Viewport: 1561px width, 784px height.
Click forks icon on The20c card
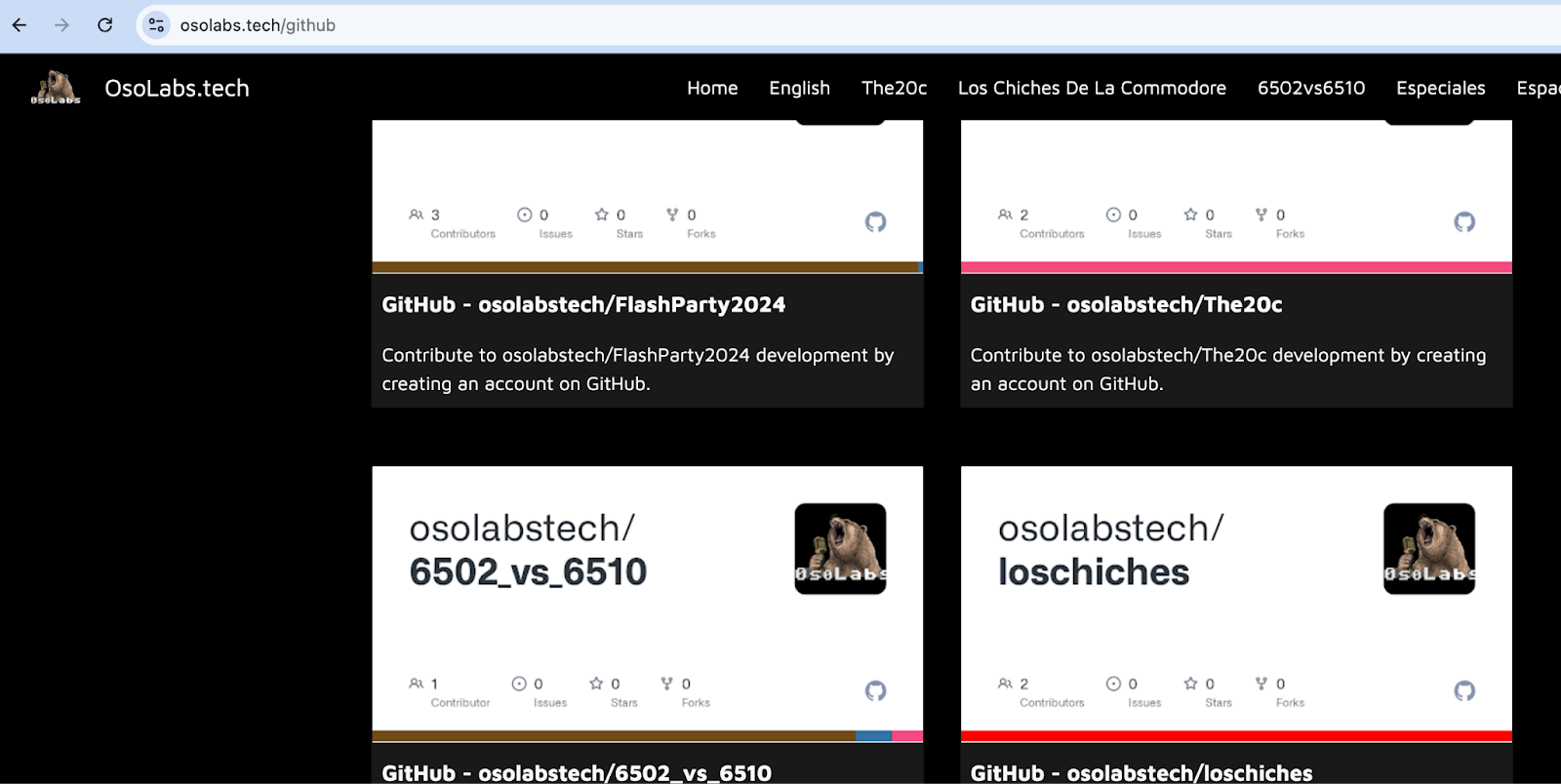[1261, 215]
